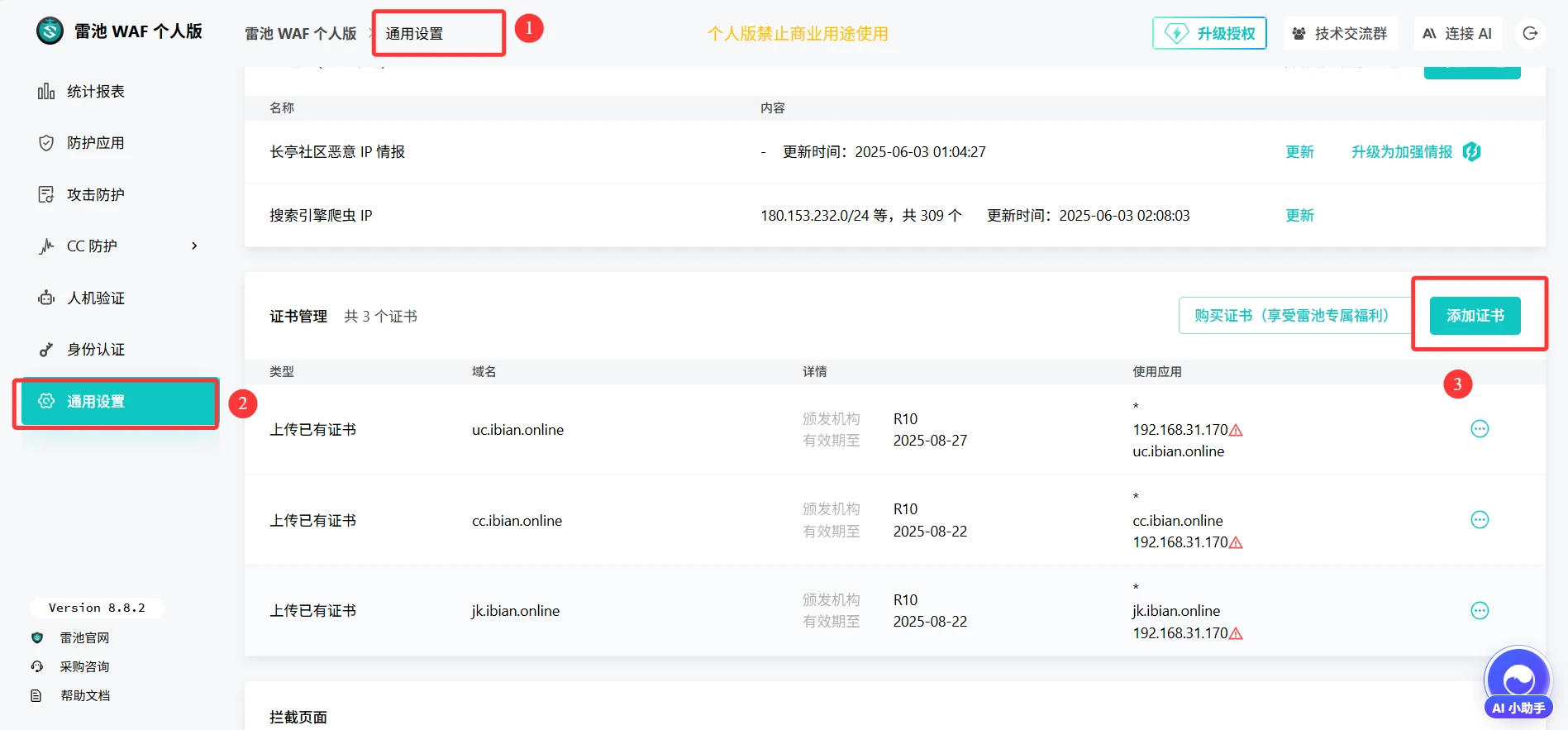The width and height of the screenshot is (1568, 730).
Task: Click the diamond icon in 升级授权
Action: coord(1176,33)
